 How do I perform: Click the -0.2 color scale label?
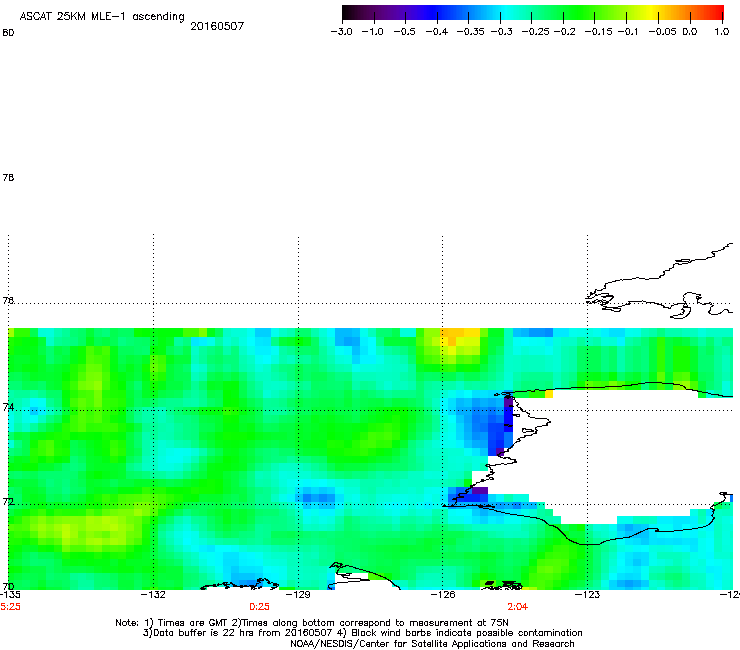[564, 32]
